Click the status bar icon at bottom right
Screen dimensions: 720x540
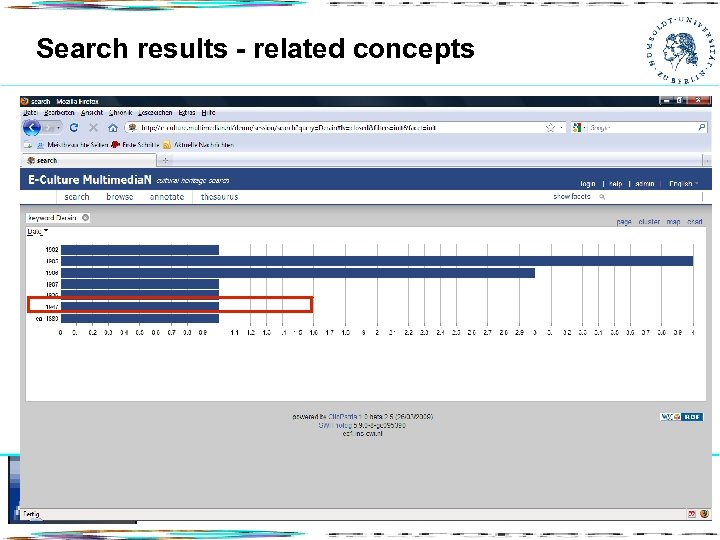[704, 514]
